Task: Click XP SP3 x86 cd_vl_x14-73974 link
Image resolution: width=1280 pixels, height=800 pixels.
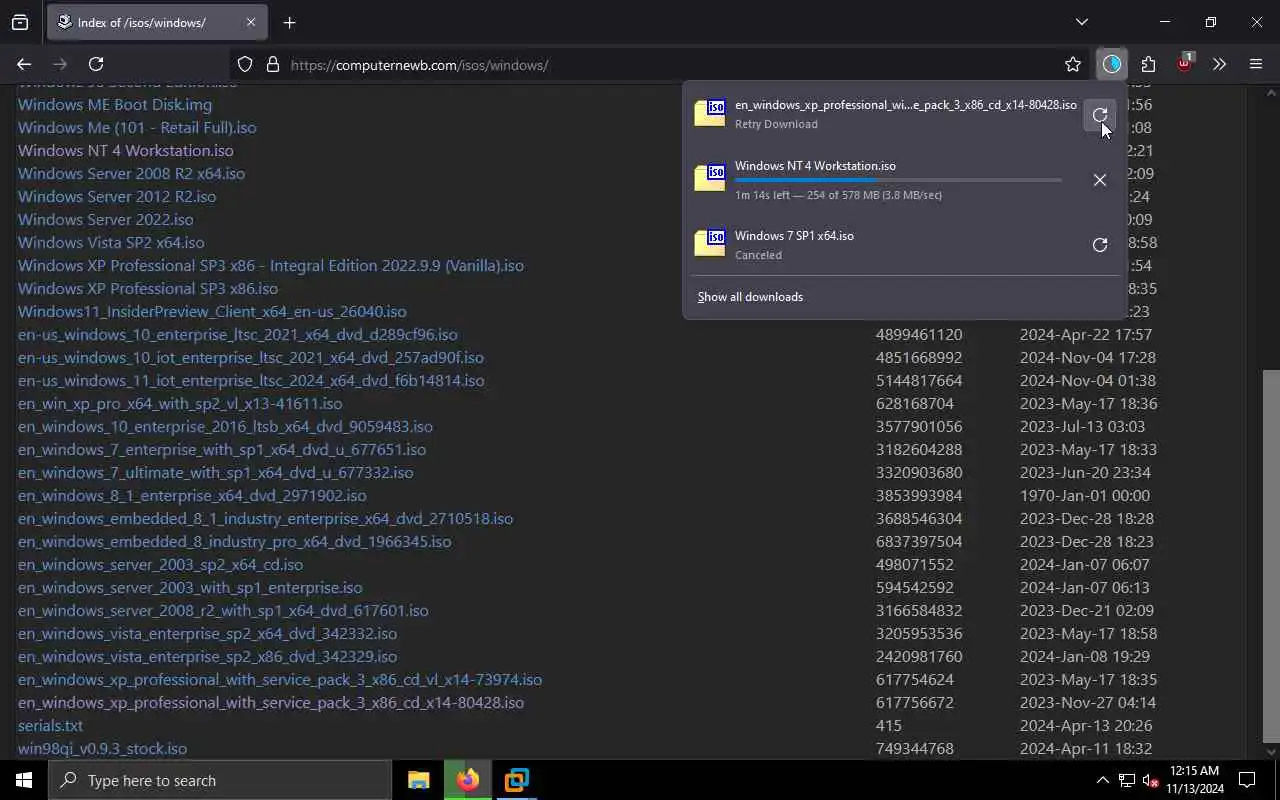Action: point(280,679)
